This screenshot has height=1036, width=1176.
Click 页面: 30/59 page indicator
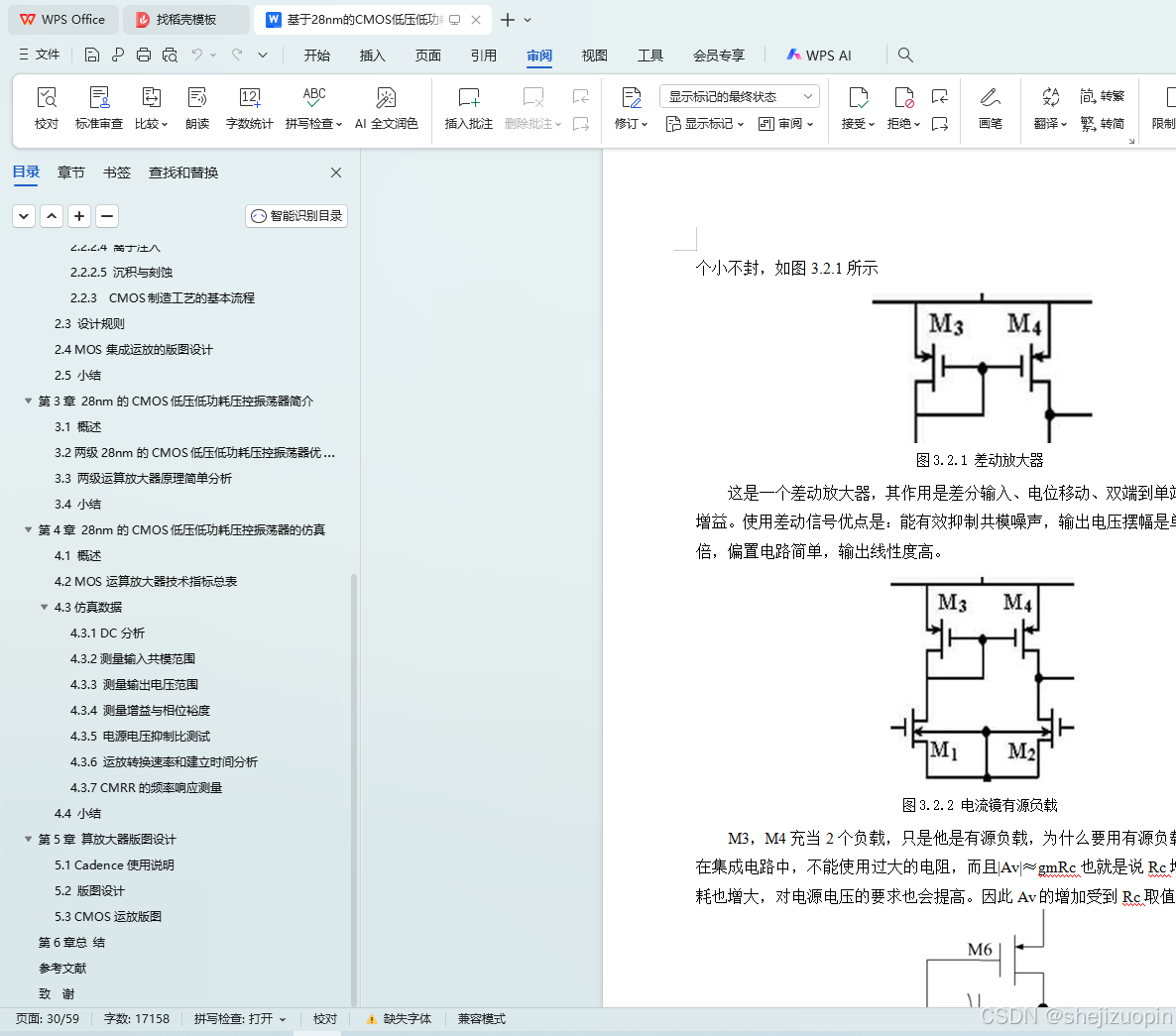coord(48,1019)
